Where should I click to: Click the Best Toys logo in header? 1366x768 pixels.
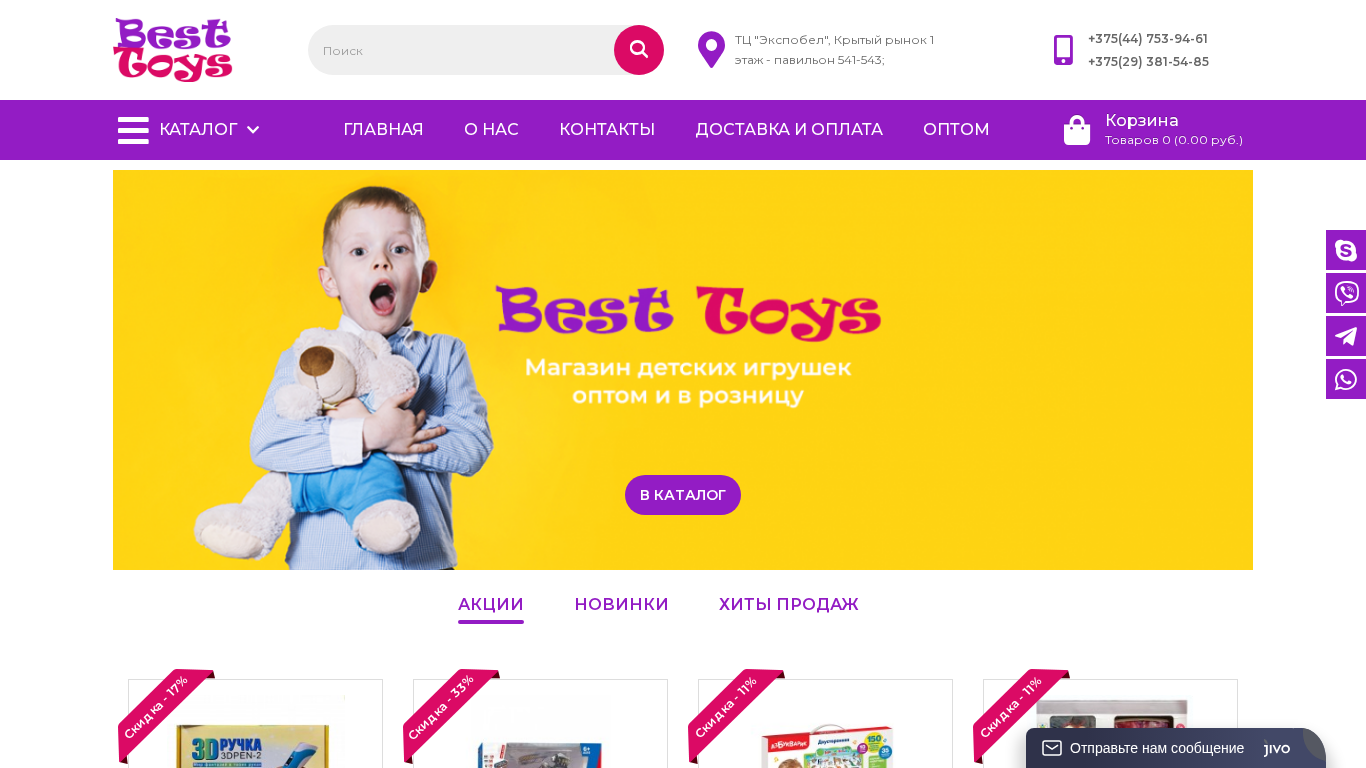[x=173, y=50]
